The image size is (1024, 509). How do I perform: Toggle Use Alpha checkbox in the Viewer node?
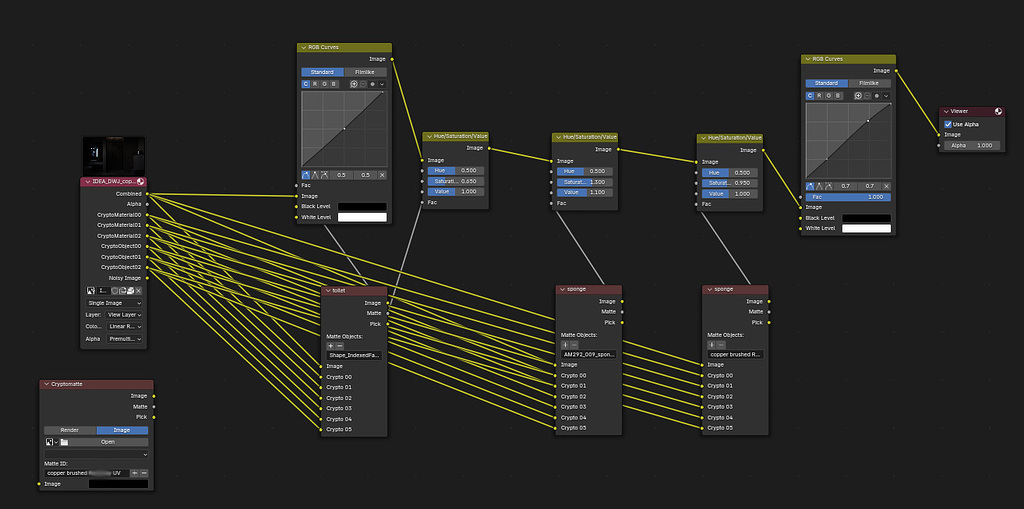point(948,124)
